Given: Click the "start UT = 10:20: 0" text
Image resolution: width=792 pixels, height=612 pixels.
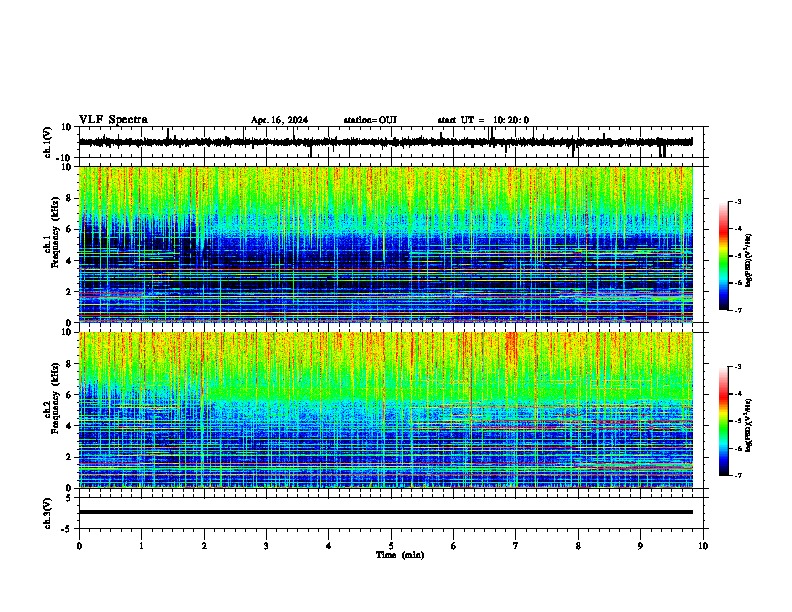Looking at the screenshot, I should 483,120.
